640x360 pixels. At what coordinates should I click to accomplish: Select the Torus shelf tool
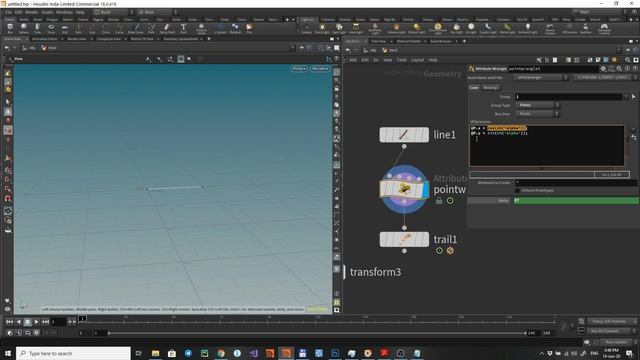[51, 28]
